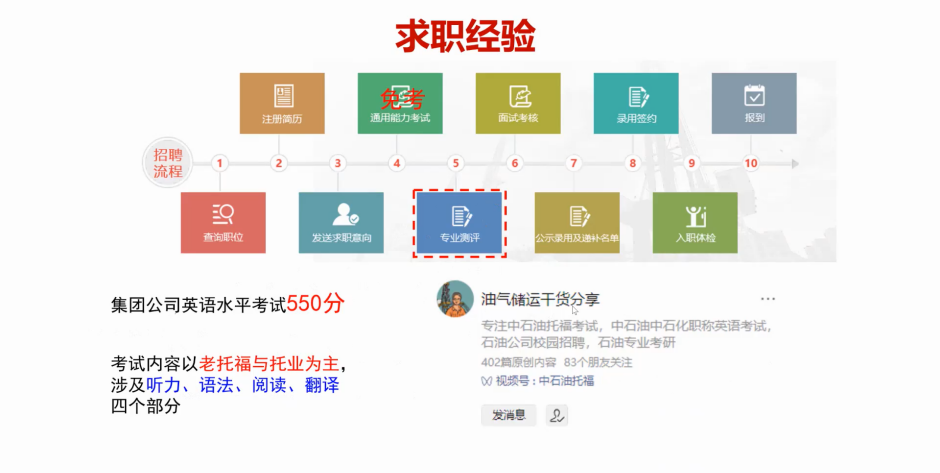
Task: Click the 发消息 button
Action: point(508,415)
